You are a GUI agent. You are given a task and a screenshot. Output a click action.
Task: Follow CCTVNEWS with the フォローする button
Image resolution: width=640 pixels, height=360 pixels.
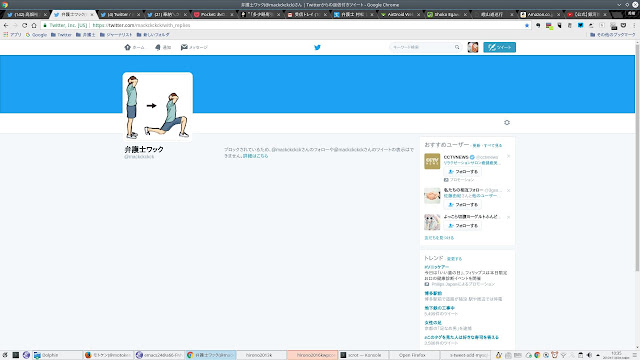462,171
